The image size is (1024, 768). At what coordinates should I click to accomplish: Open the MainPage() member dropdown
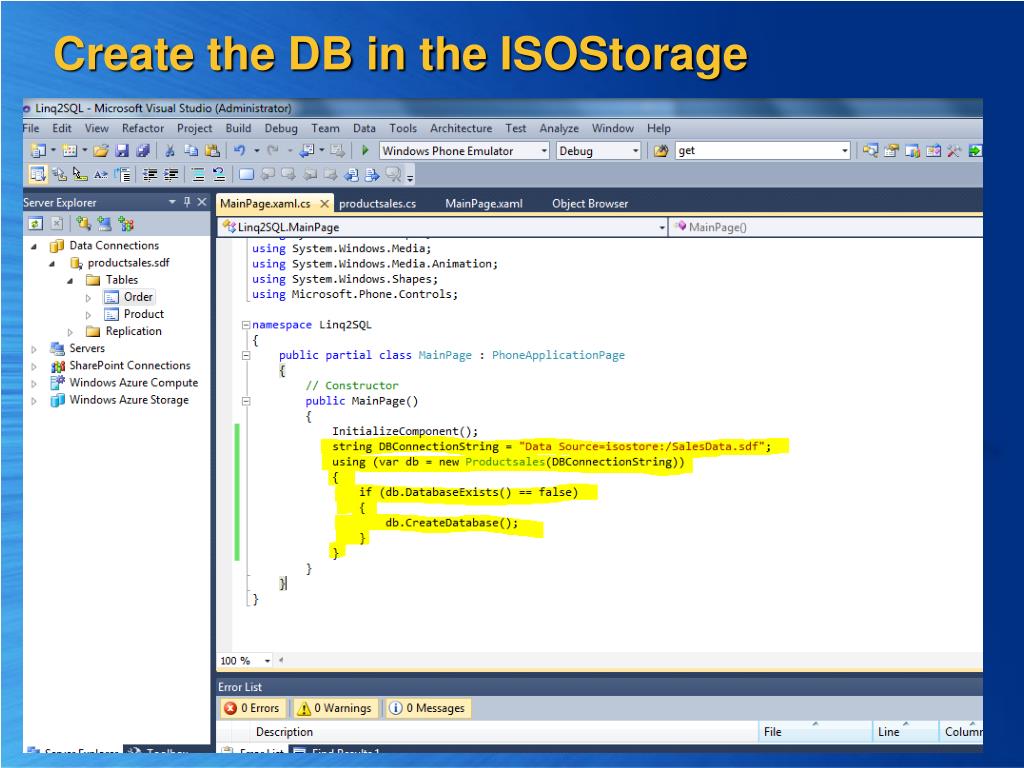pyautogui.click(x=827, y=227)
